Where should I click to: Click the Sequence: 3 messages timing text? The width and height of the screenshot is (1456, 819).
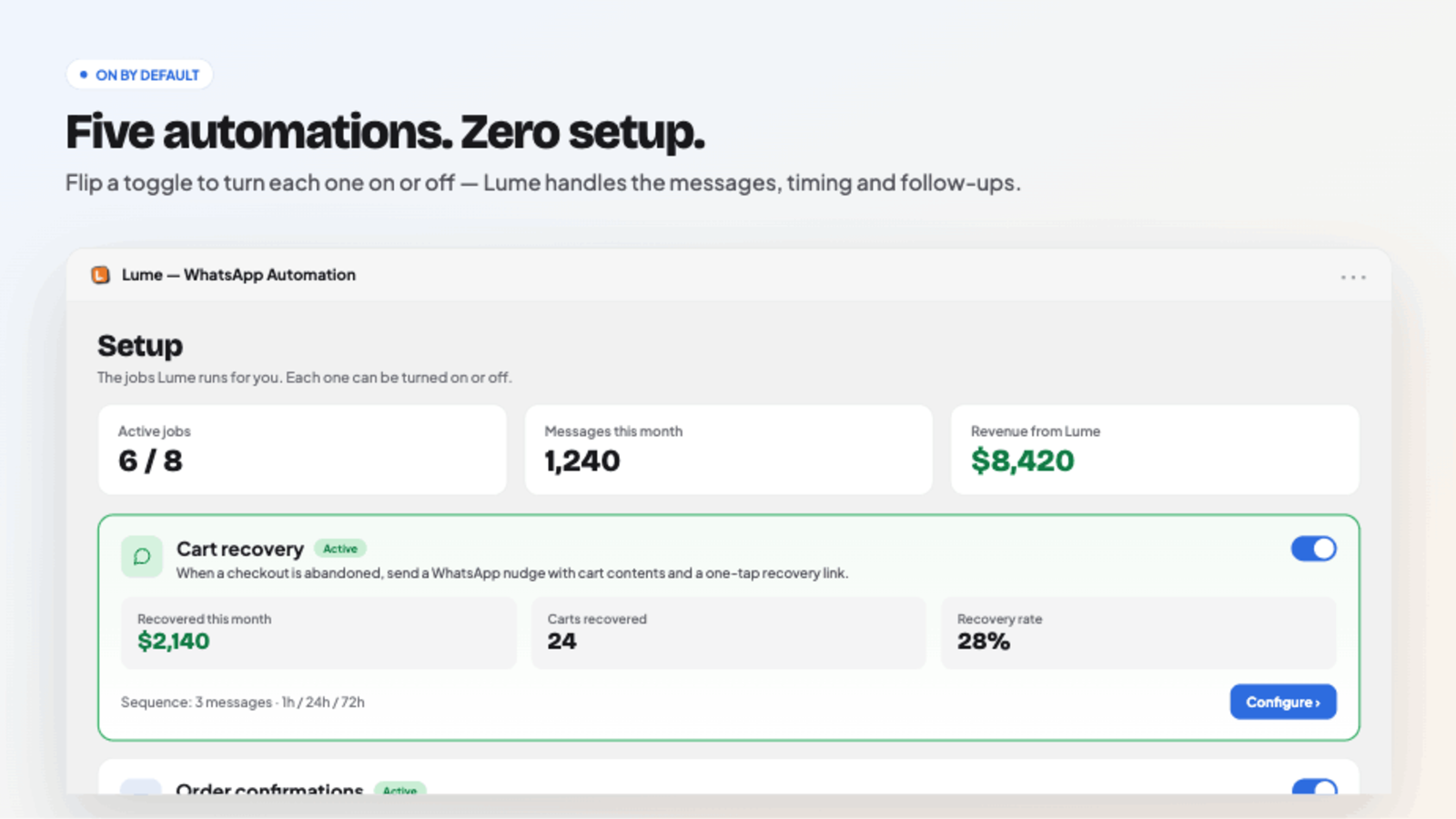pos(243,703)
